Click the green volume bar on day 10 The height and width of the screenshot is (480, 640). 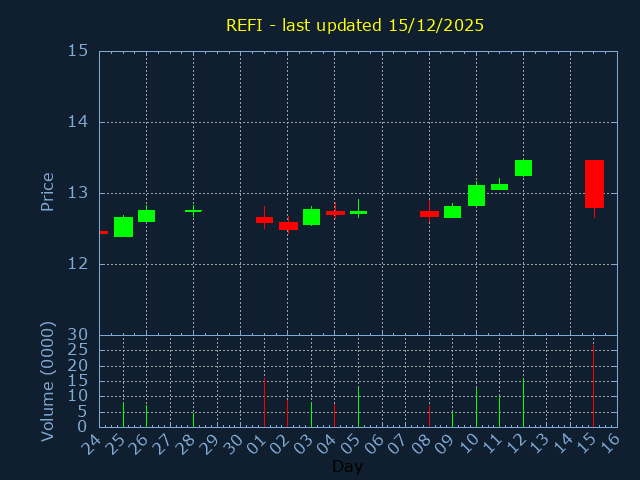(x=476, y=407)
